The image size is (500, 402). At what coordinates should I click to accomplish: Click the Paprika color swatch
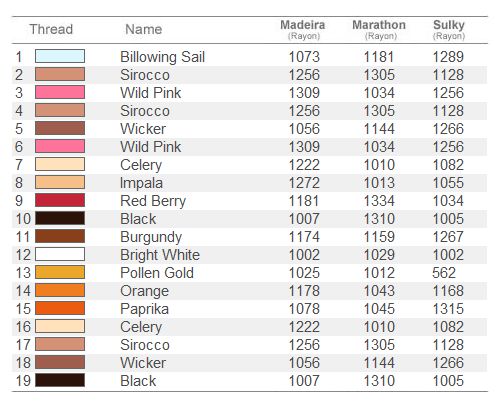(60, 308)
